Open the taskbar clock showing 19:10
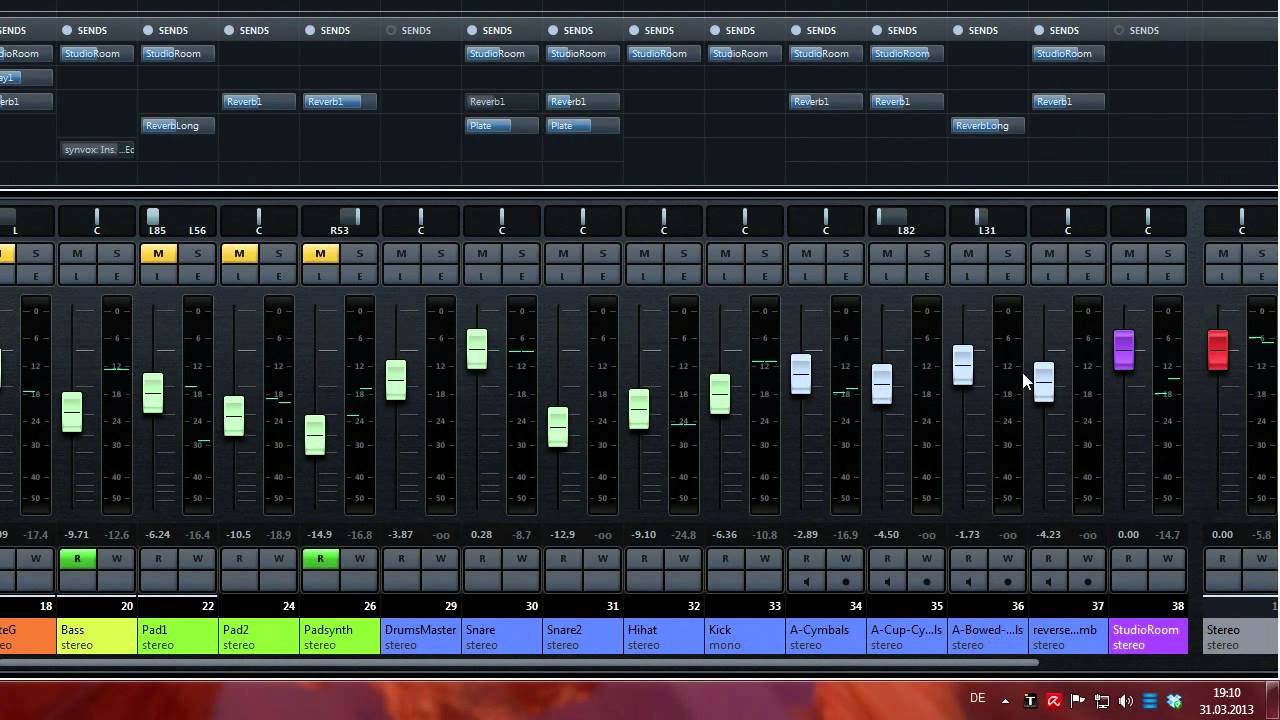 (1226, 701)
